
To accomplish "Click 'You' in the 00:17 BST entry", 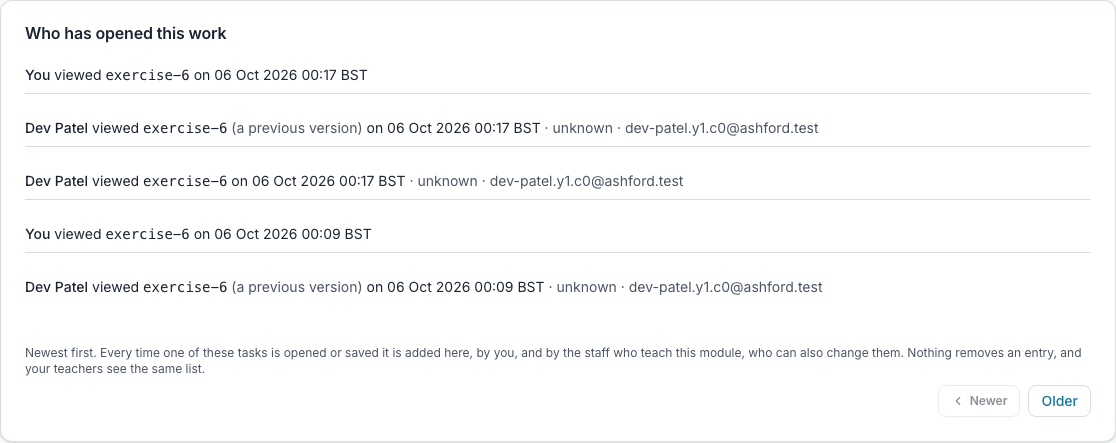I will (x=38, y=75).
